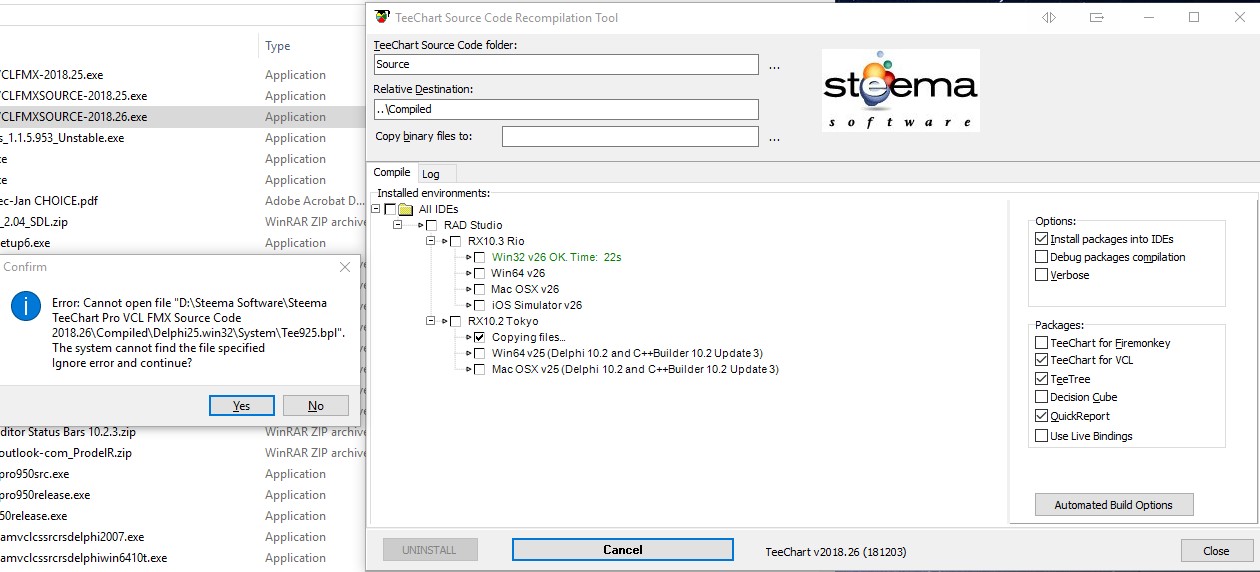Screen dimensions: 1260x572
Task: Collapse the RX10.3 Rio node
Action: coord(430,241)
